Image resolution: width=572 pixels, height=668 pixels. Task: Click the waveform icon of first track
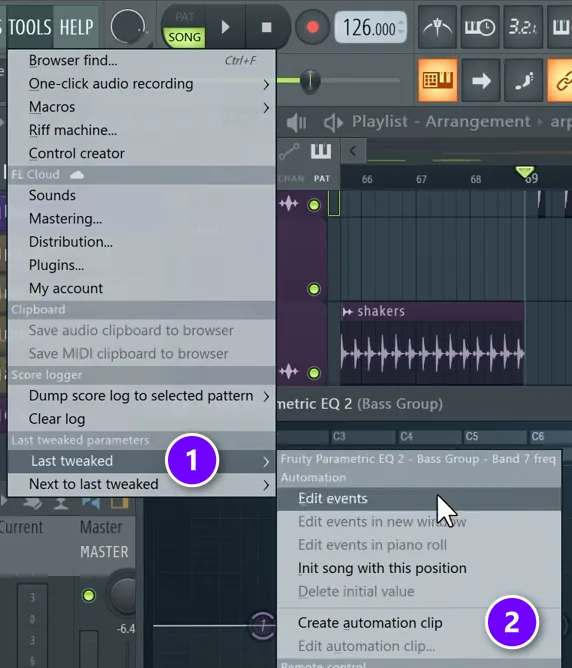click(289, 204)
